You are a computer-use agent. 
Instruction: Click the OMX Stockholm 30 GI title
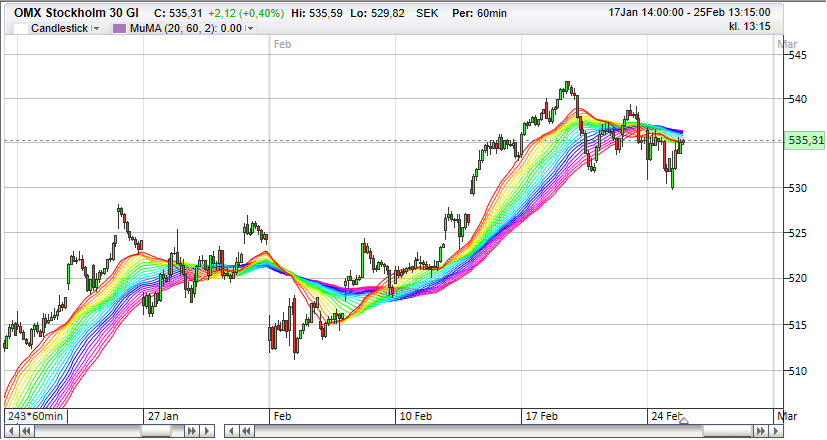click(76, 13)
